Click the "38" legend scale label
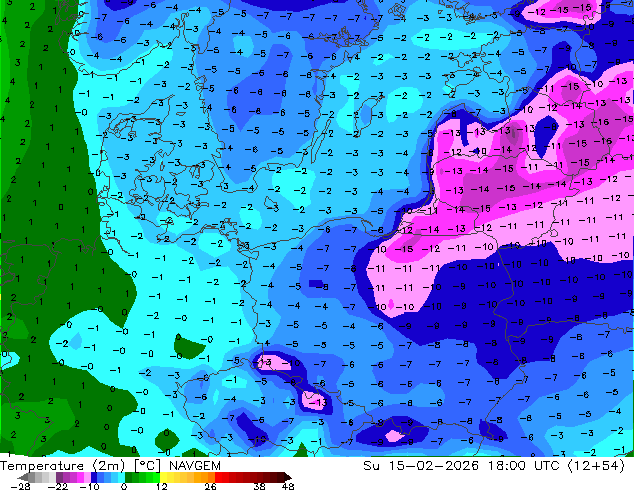 260,486
